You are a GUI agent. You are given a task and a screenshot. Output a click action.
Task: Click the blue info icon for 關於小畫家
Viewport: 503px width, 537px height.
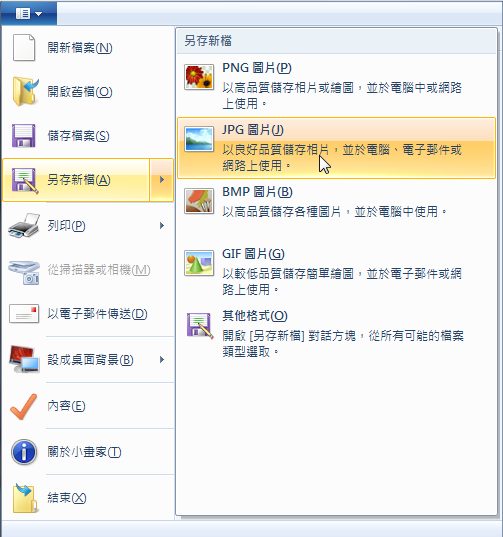pyautogui.click(x=24, y=452)
